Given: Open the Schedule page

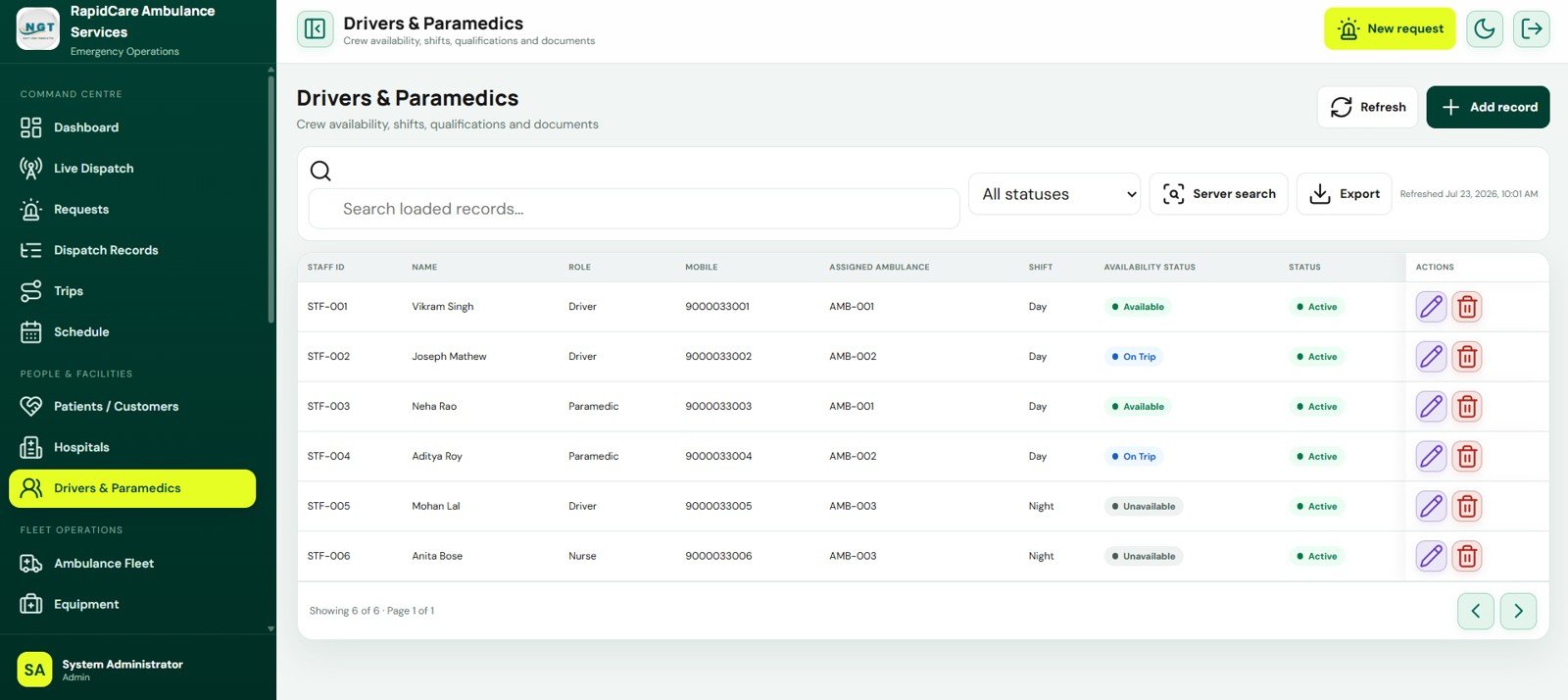Looking at the screenshot, I should point(132,332).
